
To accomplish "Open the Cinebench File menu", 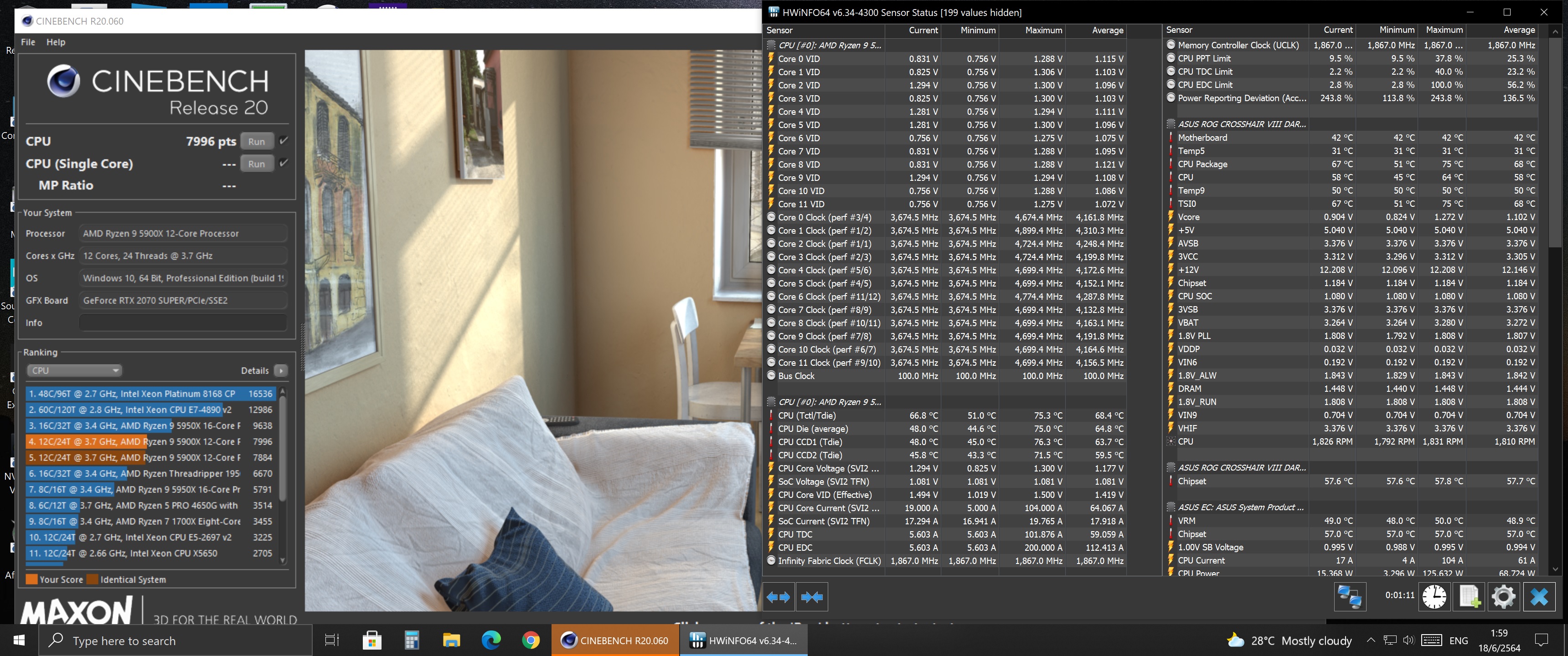I will 28,42.
